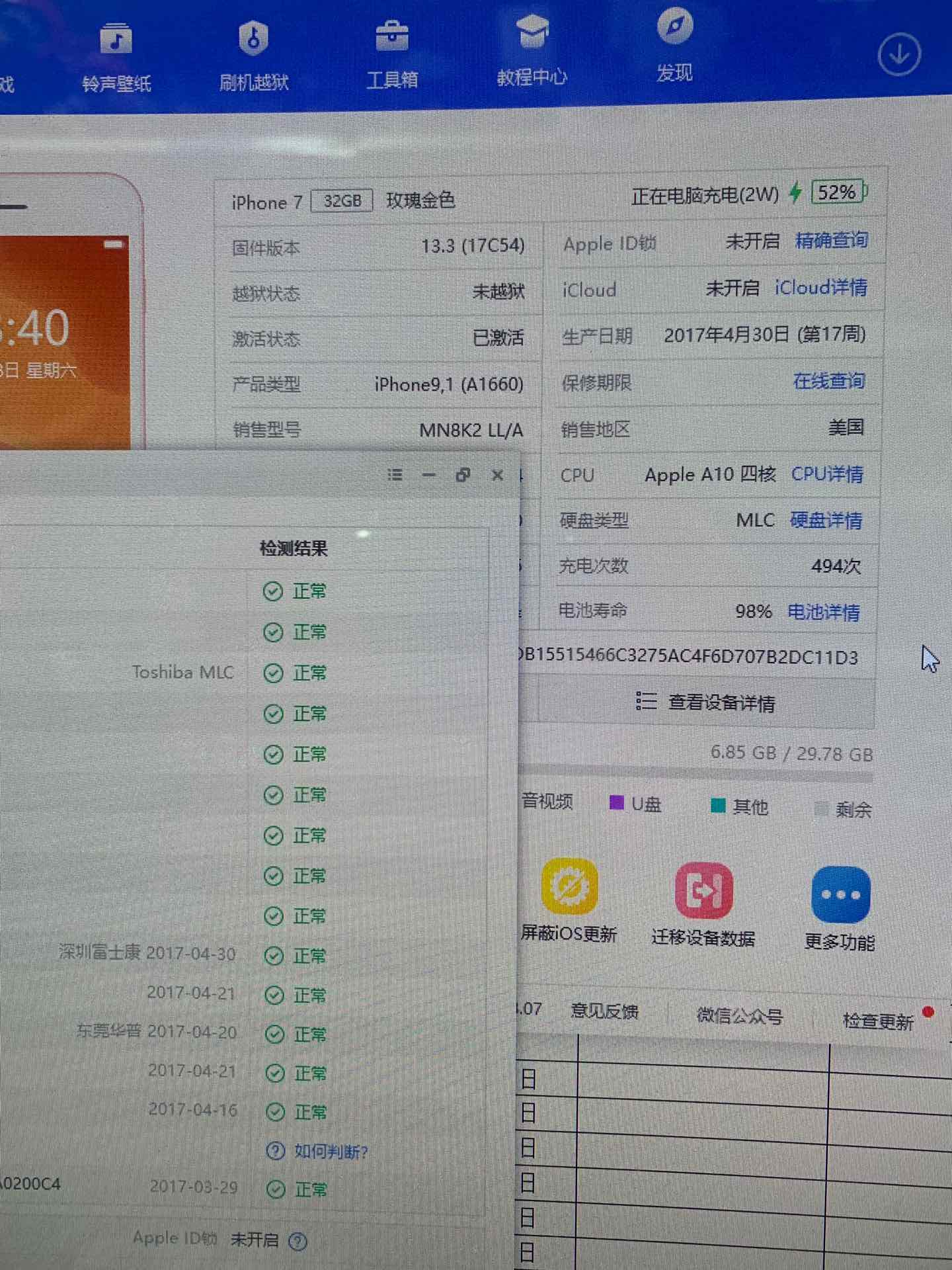This screenshot has height=1270, width=952.
Task: Select product type iPhone9,1 (A1660)
Action: coord(449,384)
